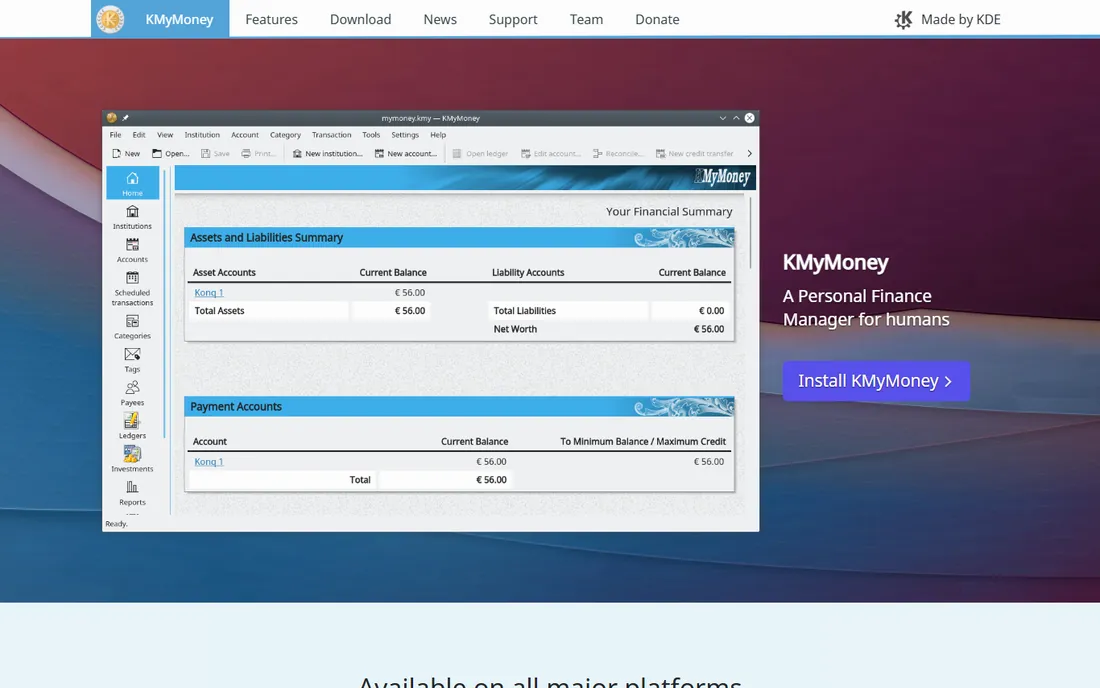Click the KMyMoney app icon in the title bar

pyautogui.click(x=112, y=118)
